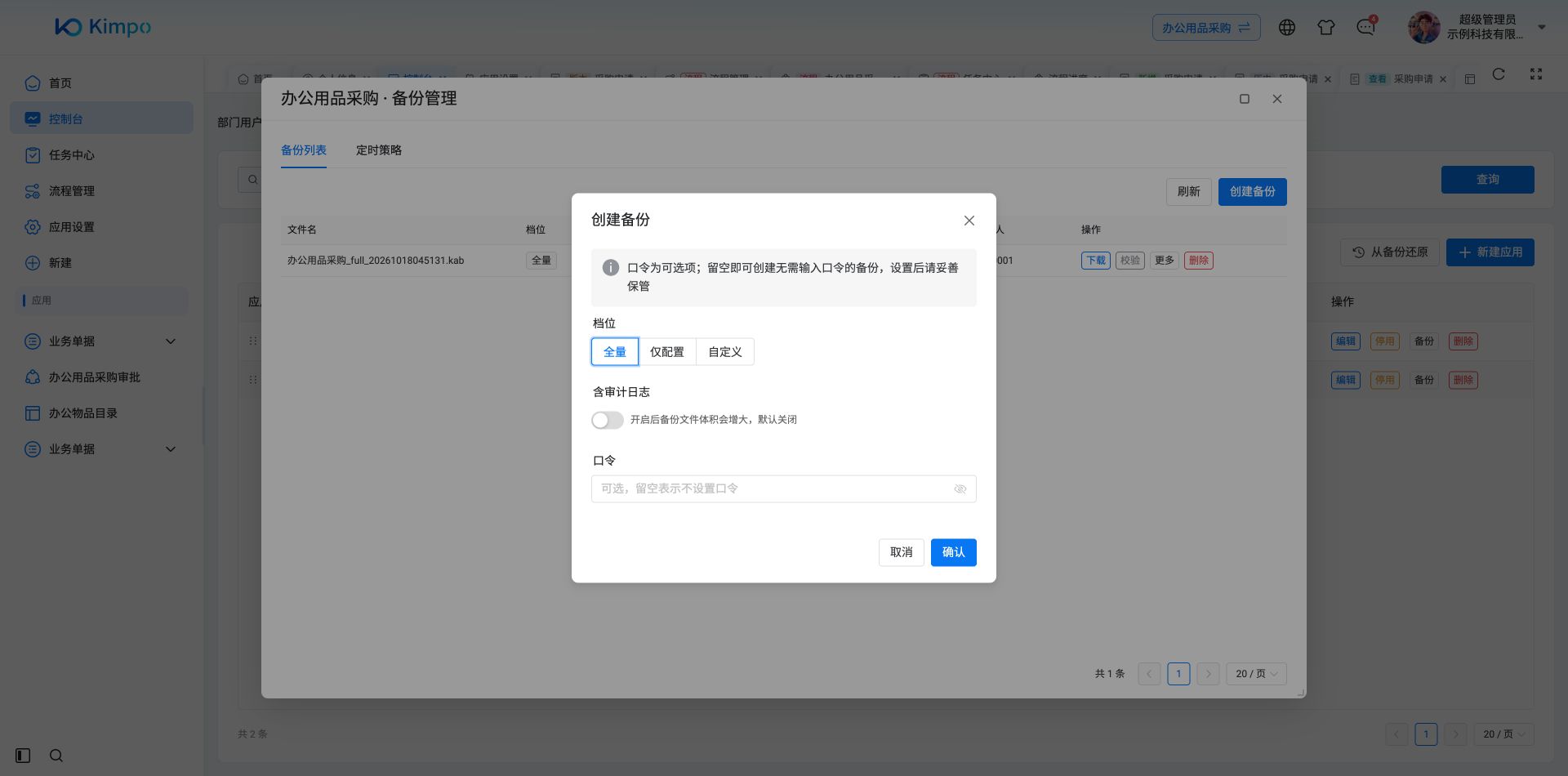Click the refresh icon in tab bar
The image size is (1568, 776).
click(x=1499, y=74)
